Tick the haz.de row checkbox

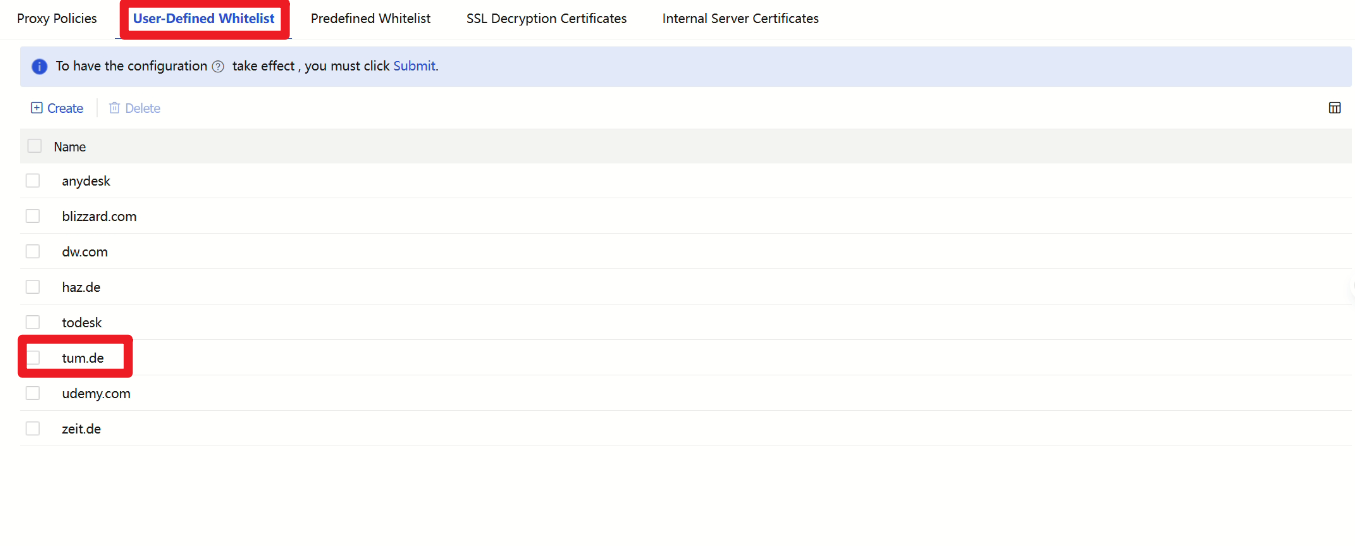point(33,287)
